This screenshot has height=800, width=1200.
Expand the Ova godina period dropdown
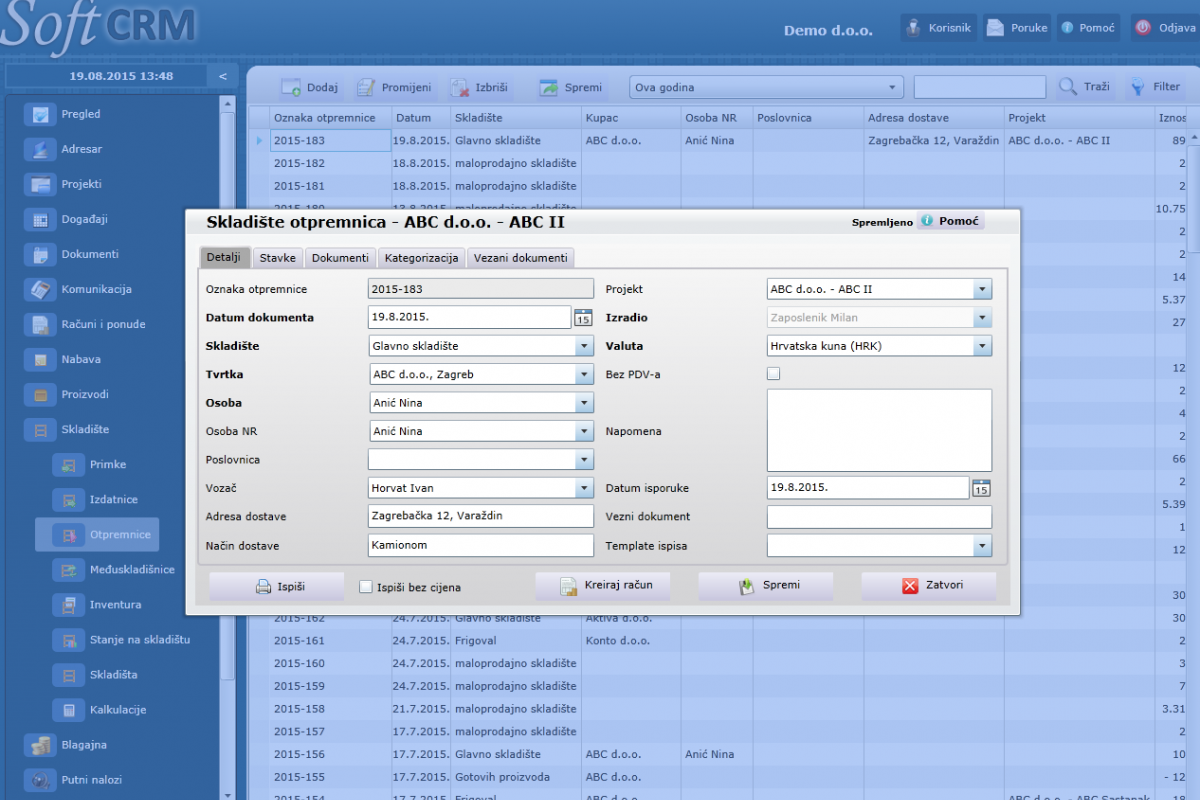(x=893, y=87)
